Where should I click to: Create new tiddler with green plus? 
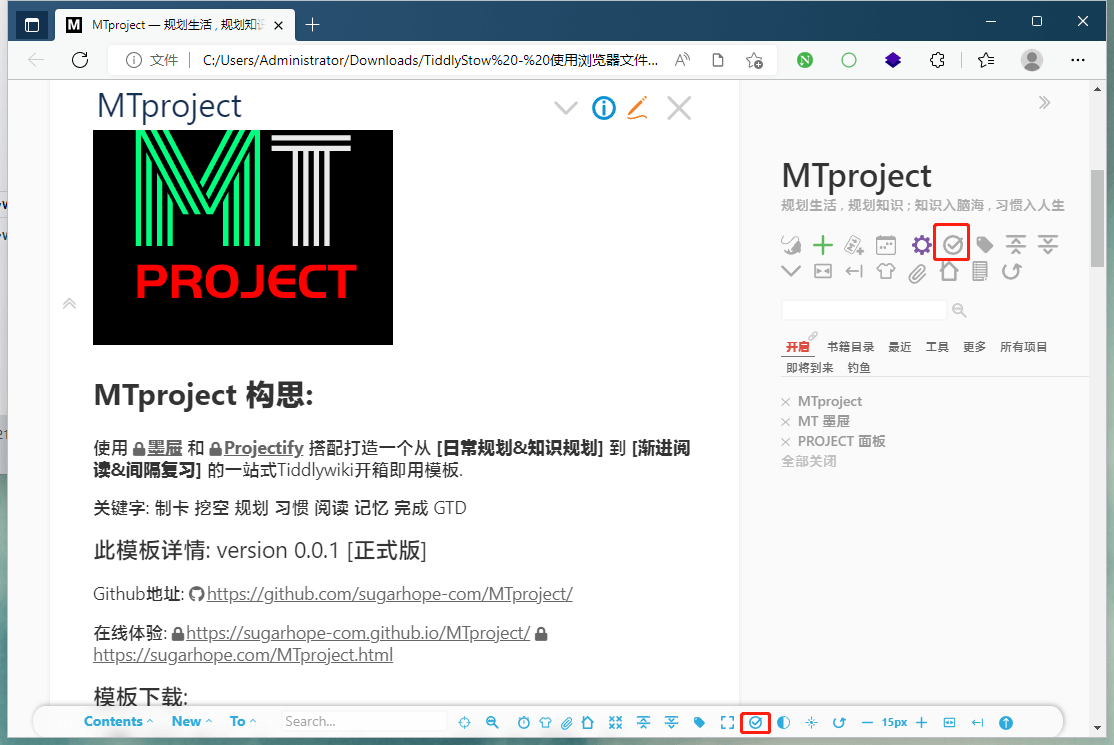pyautogui.click(x=823, y=245)
